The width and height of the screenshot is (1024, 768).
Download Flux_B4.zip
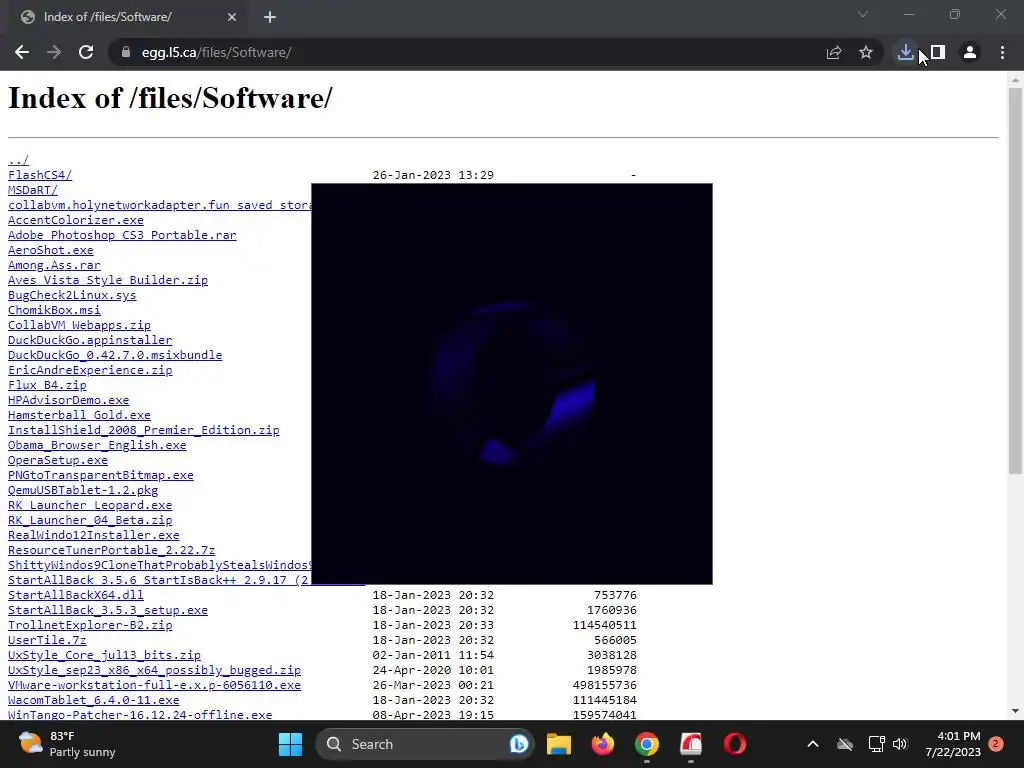tap(47, 385)
